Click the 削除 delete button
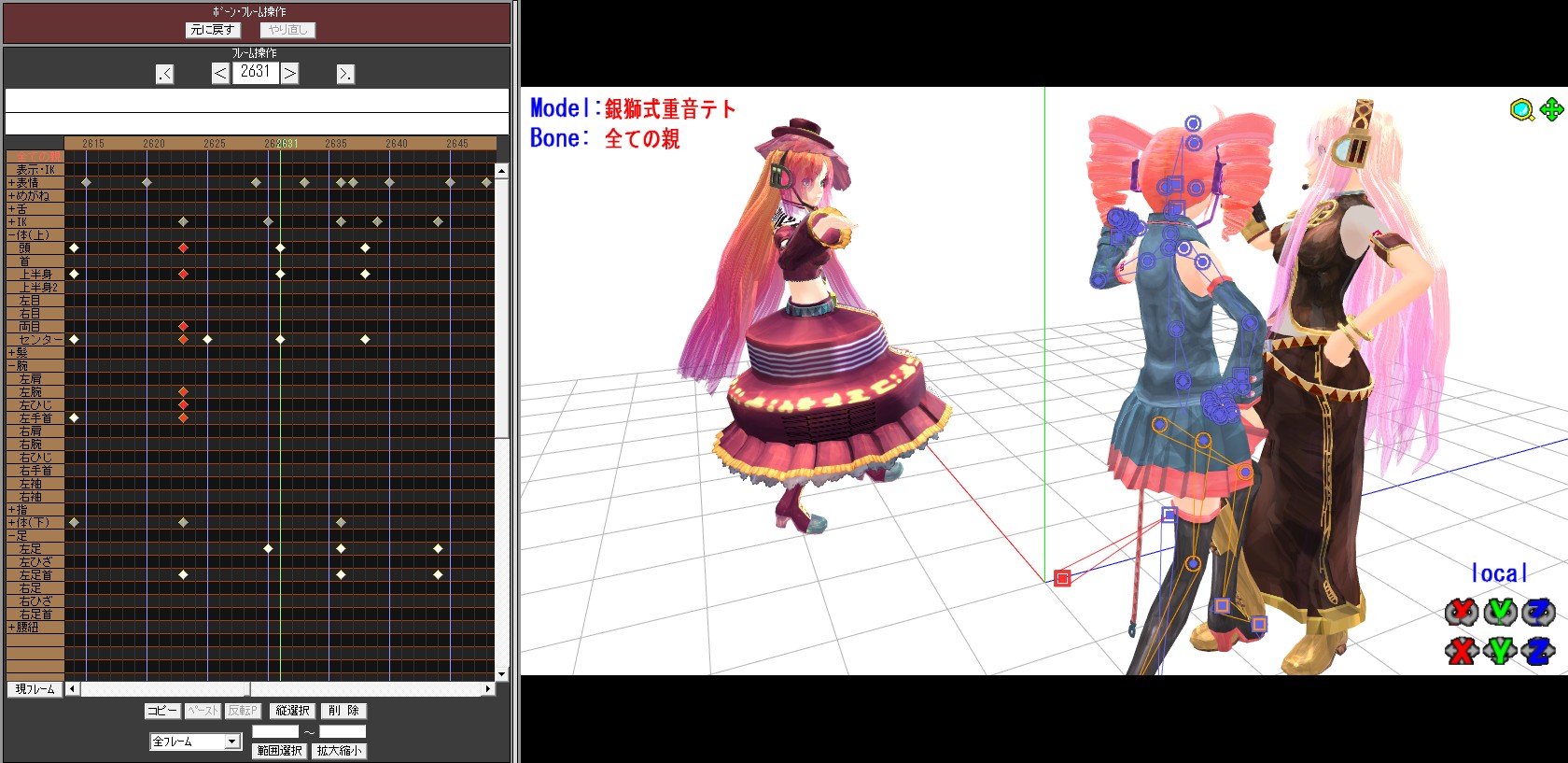This screenshot has height=763, width=1568. [x=343, y=711]
